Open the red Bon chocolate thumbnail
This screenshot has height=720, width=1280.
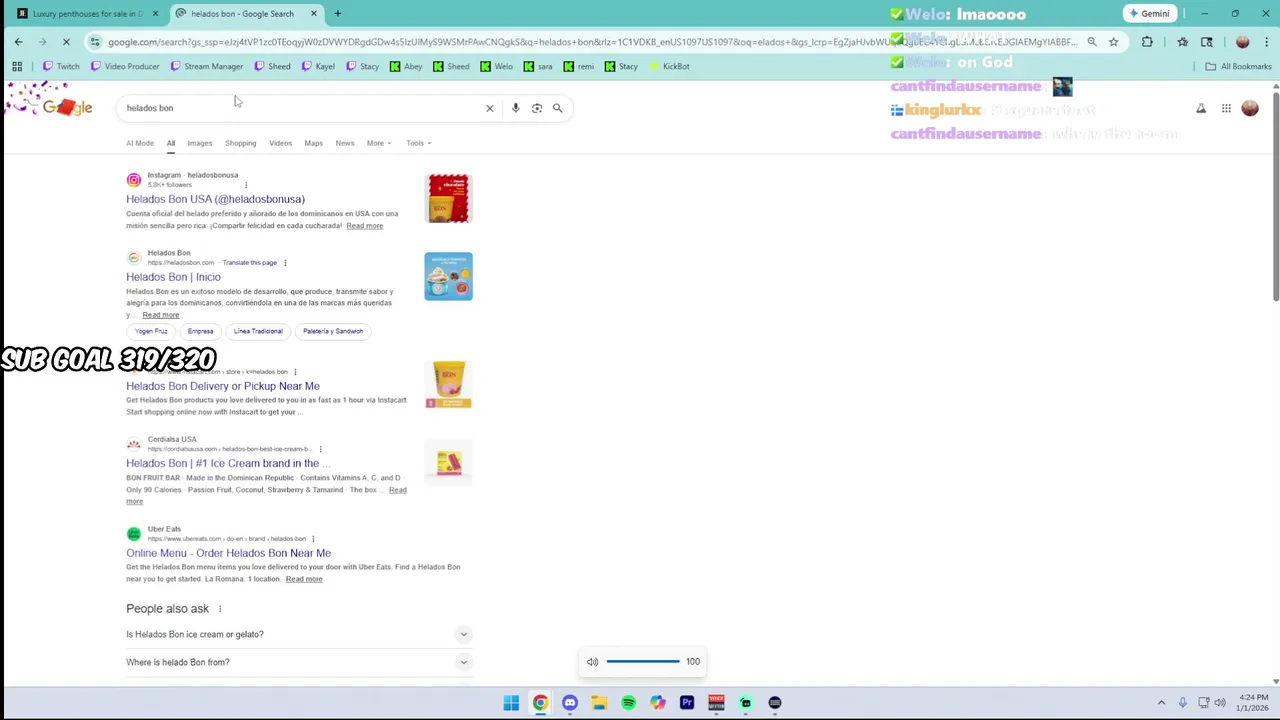[x=448, y=198]
